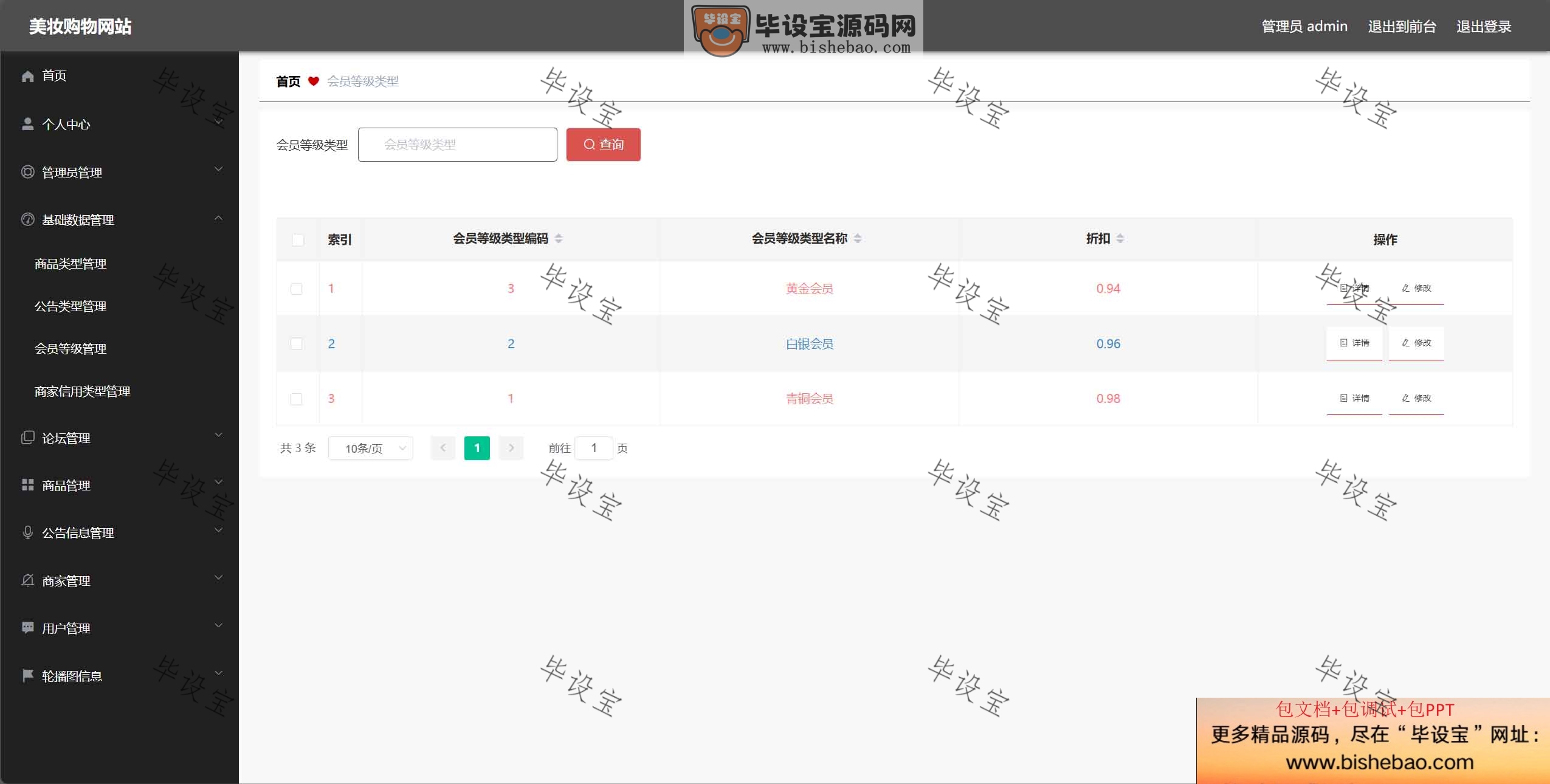Select 首页 in the sidebar menu

click(54, 76)
